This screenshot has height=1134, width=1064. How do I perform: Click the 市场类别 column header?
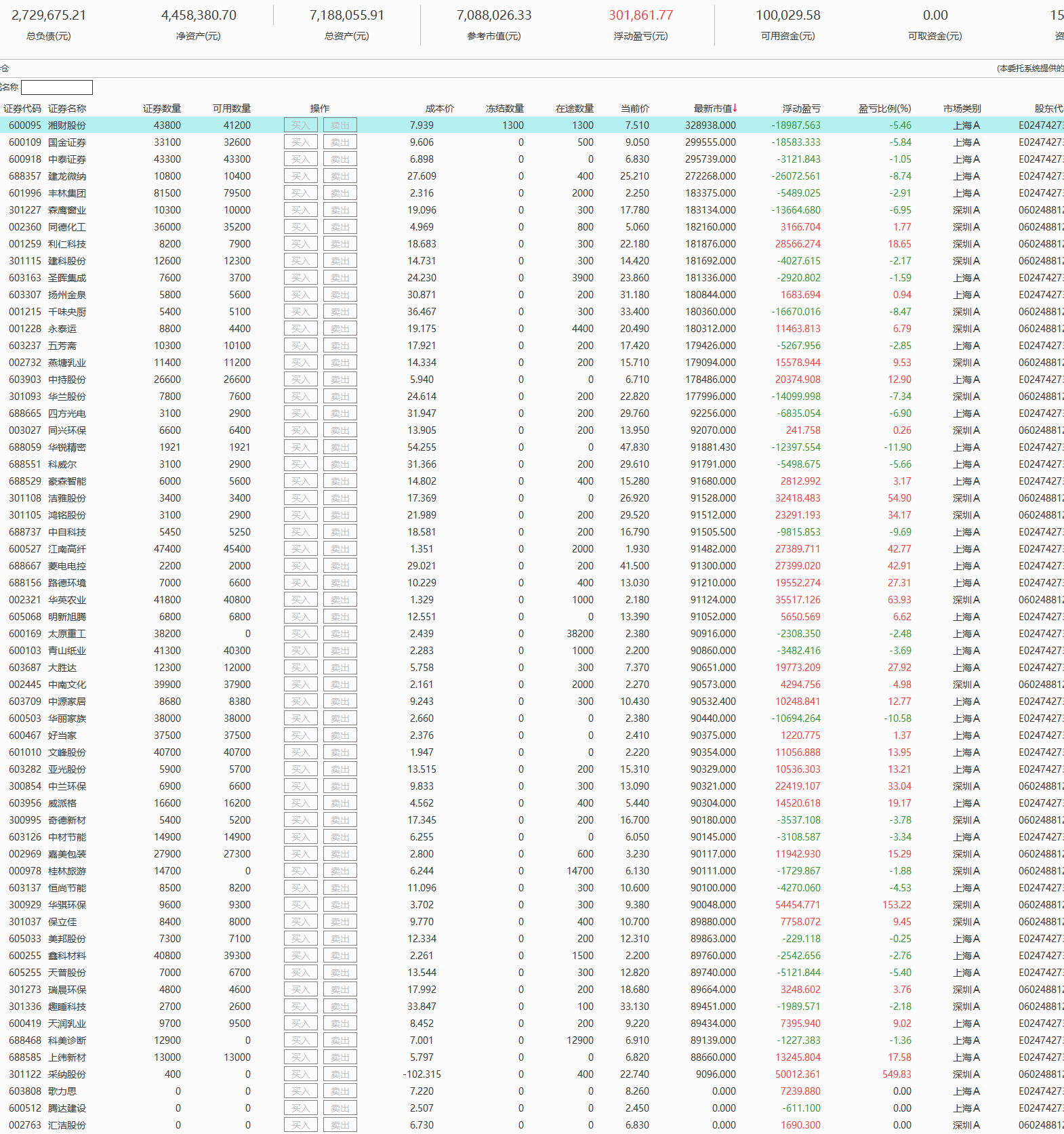click(962, 108)
